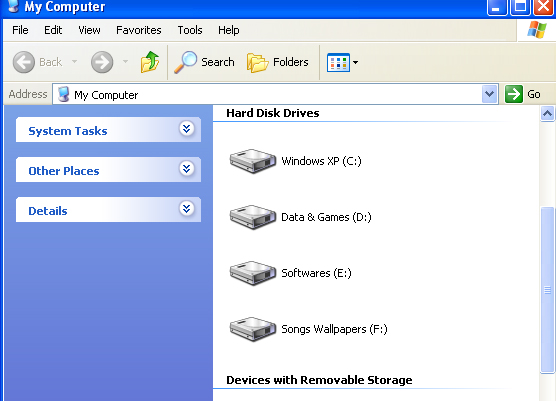Click Devices with Removable Storage header
The image size is (556, 401).
pyautogui.click(x=319, y=380)
